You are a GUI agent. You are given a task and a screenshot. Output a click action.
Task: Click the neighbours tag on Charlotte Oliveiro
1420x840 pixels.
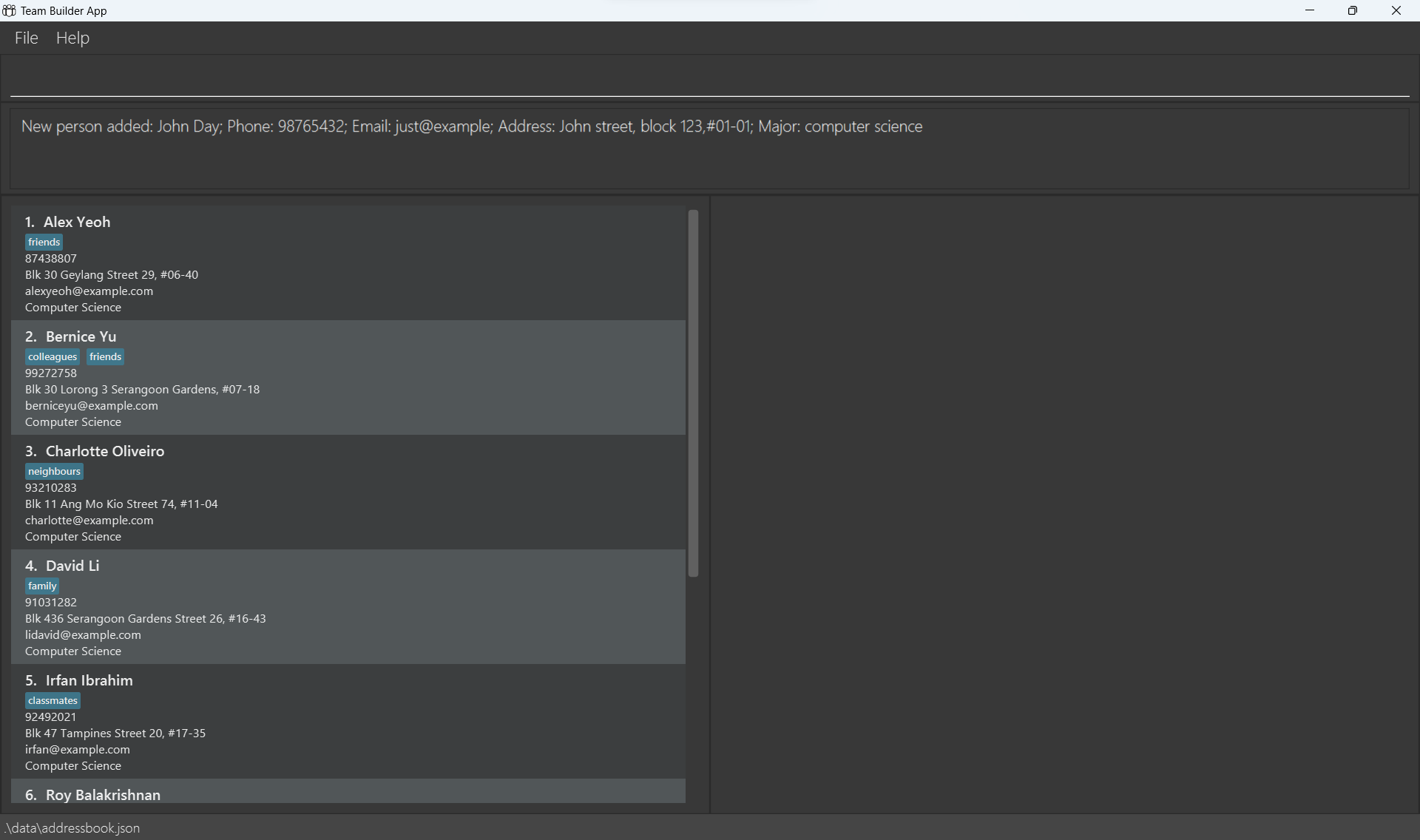(x=54, y=471)
